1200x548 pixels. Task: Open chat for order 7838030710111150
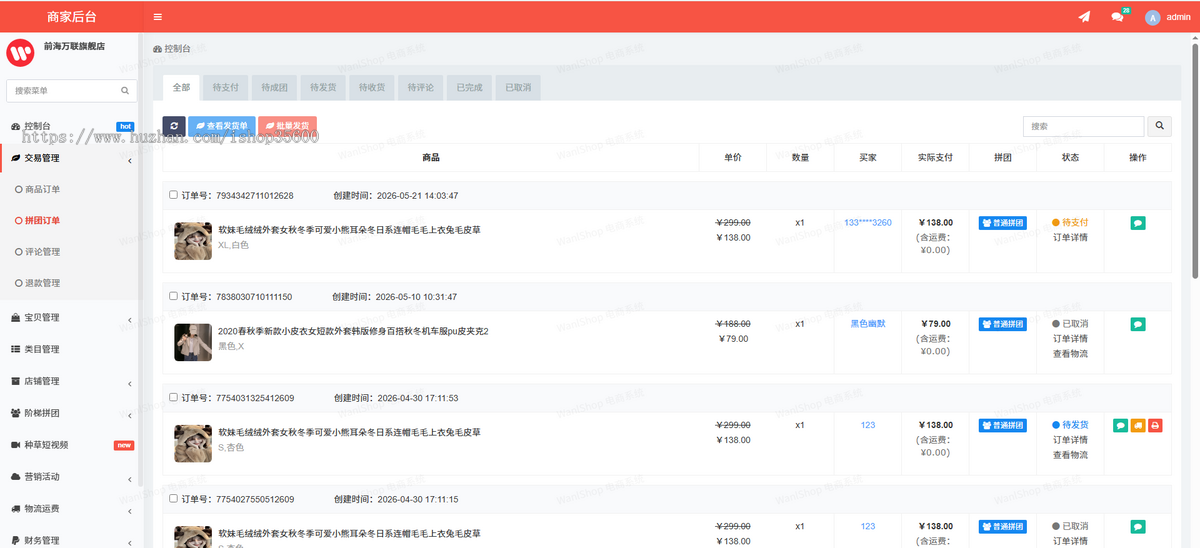[1138, 324]
